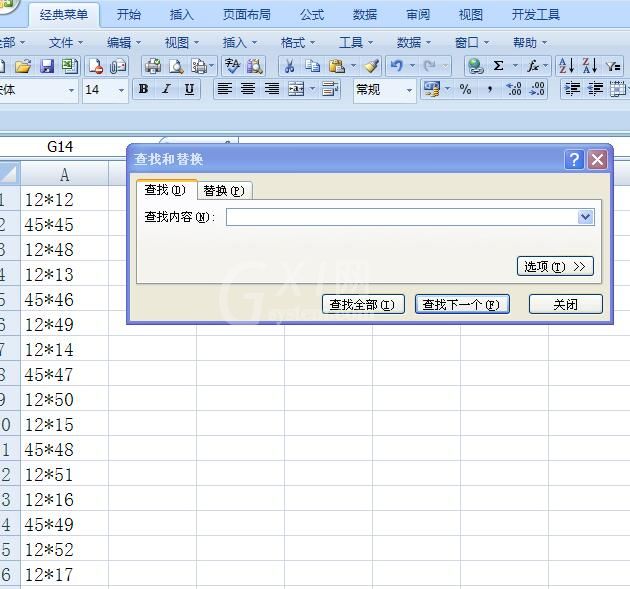Paste from clipboard icon
The height and width of the screenshot is (589, 630).
pyautogui.click(x=336, y=66)
